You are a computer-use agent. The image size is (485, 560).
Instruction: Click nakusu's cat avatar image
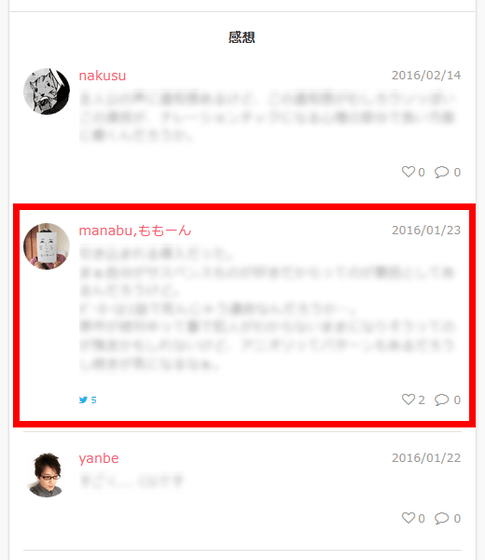pyautogui.click(x=46, y=91)
